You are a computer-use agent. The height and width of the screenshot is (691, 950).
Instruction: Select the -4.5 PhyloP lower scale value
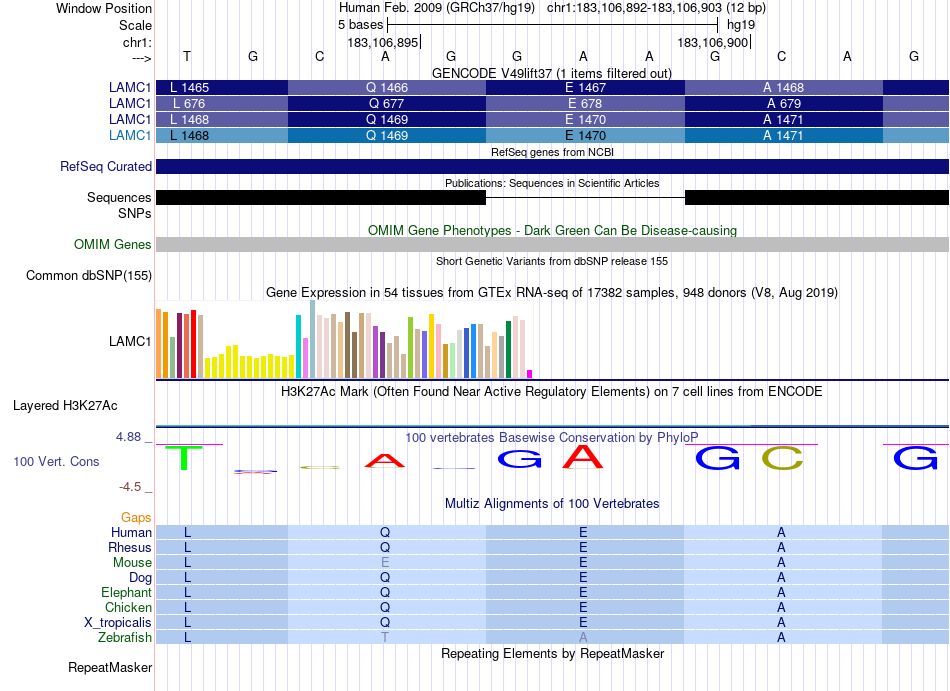pos(130,487)
